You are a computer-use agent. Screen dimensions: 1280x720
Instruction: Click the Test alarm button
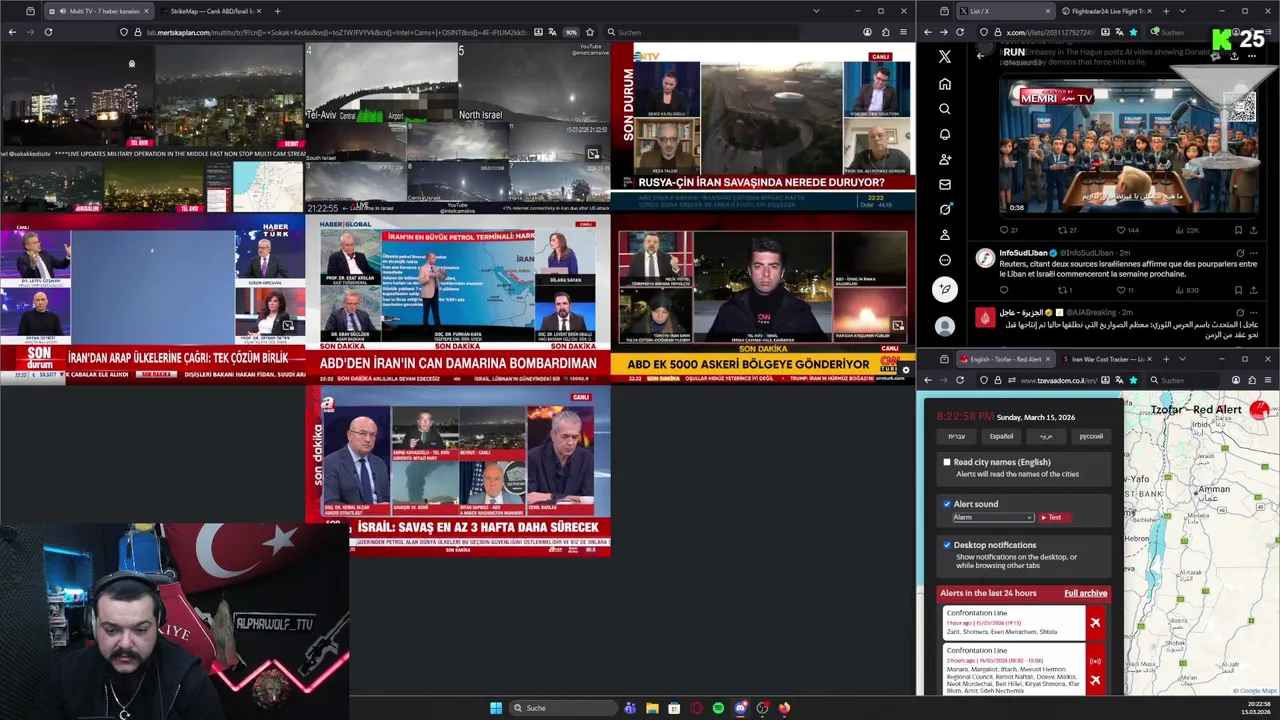coord(1055,517)
